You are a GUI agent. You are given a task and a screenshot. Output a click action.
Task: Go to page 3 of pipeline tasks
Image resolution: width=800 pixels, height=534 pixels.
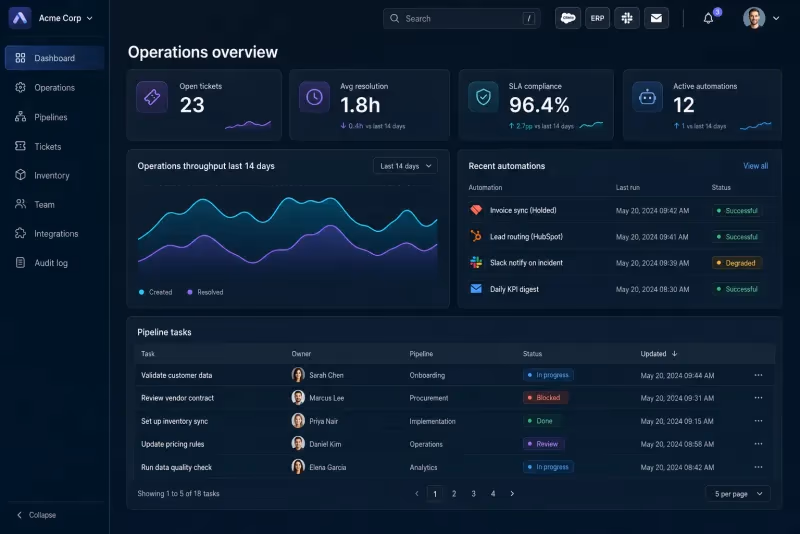pyautogui.click(x=473, y=494)
